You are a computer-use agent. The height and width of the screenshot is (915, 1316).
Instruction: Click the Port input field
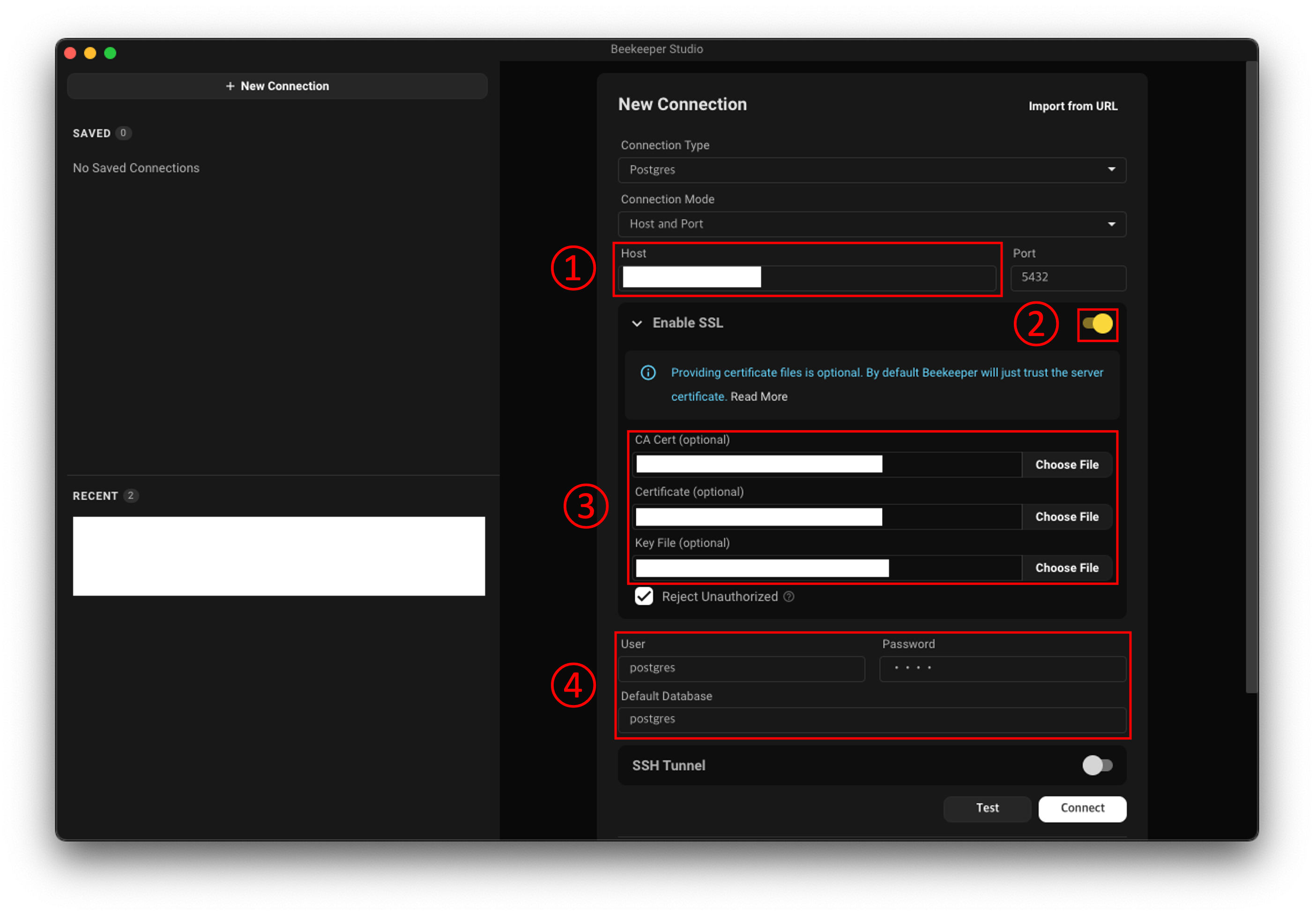click(x=1068, y=277)
